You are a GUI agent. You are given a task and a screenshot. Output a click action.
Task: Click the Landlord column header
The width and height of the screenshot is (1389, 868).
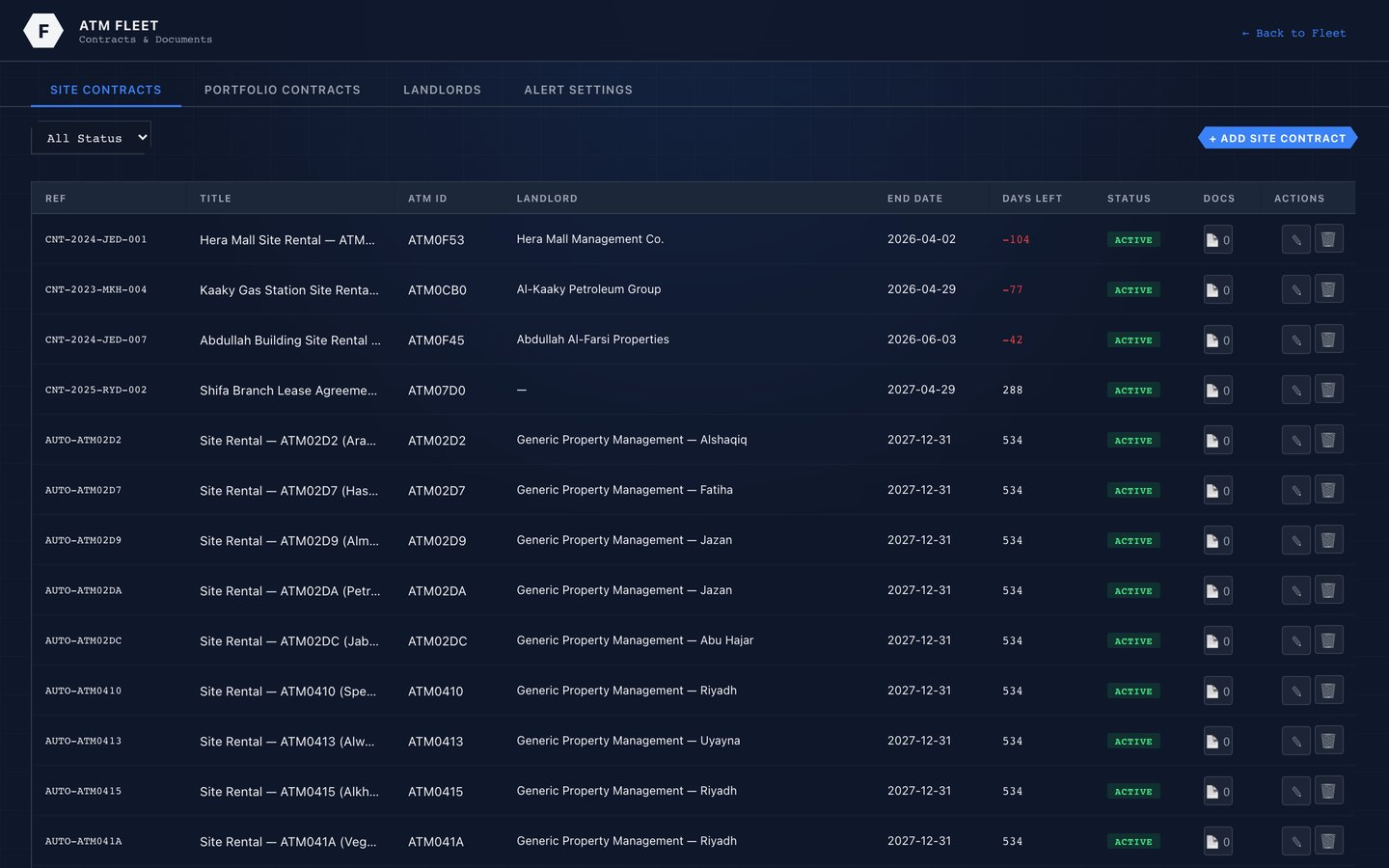click(547, 199)
